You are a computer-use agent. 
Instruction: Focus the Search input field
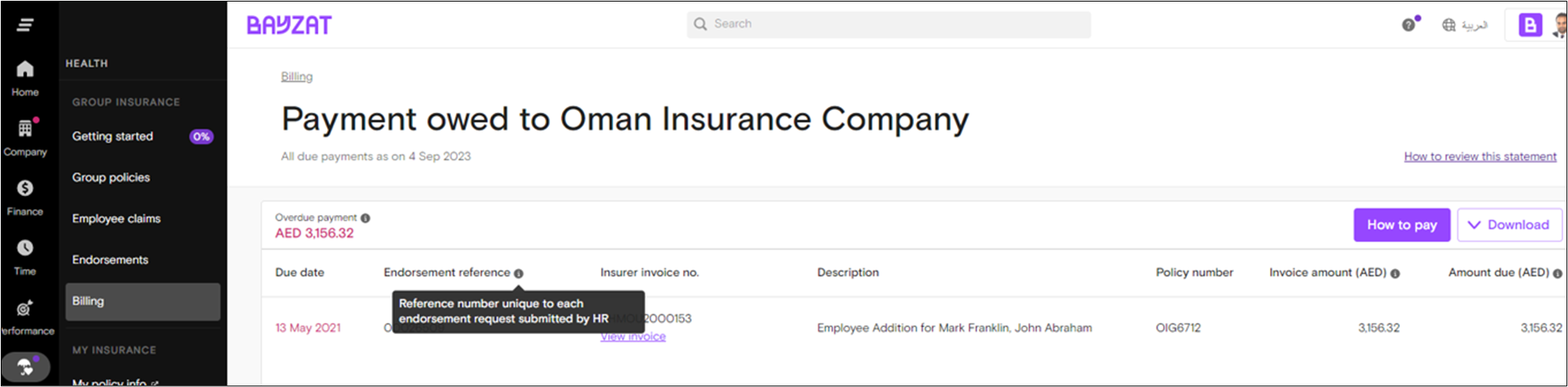889,24
